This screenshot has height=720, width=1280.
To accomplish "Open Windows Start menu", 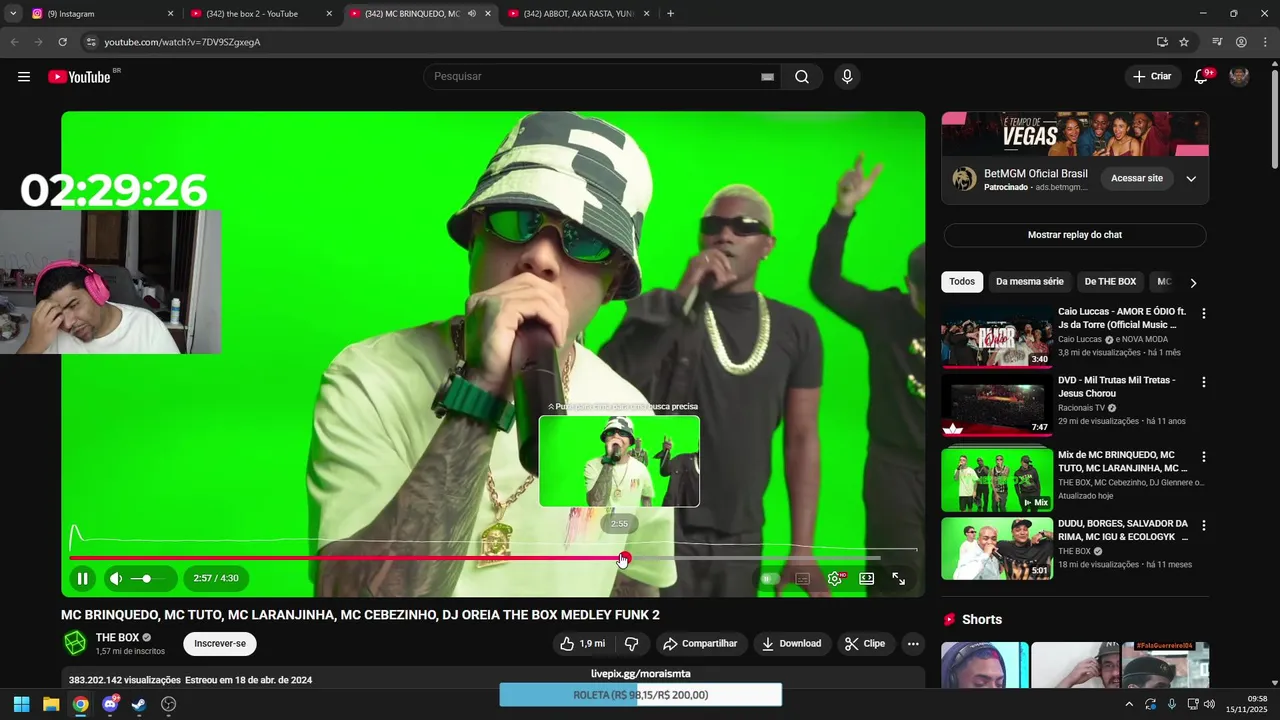I will (x=21, y=704).
